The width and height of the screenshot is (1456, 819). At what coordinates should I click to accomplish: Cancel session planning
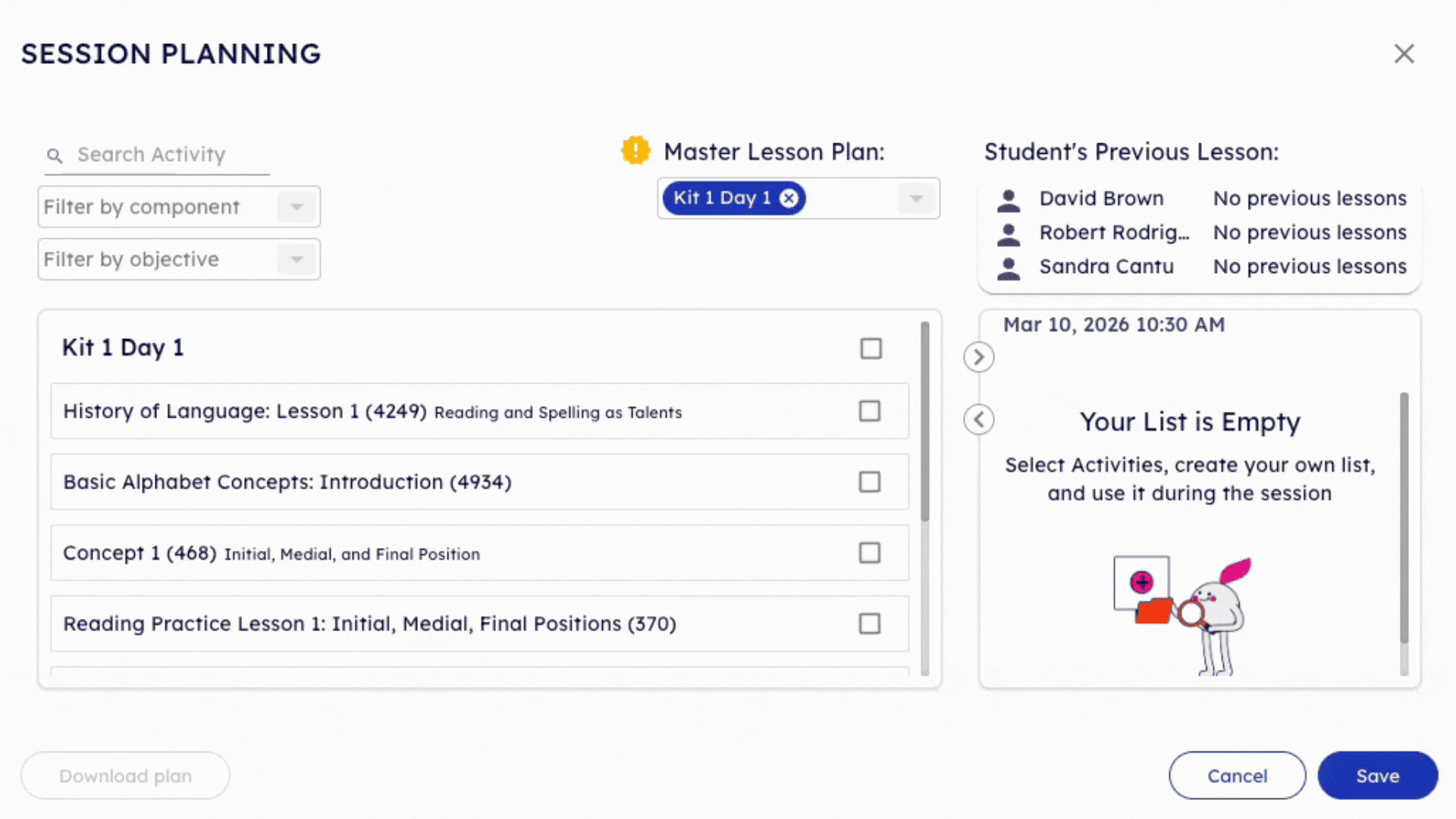click(1237, 775)
